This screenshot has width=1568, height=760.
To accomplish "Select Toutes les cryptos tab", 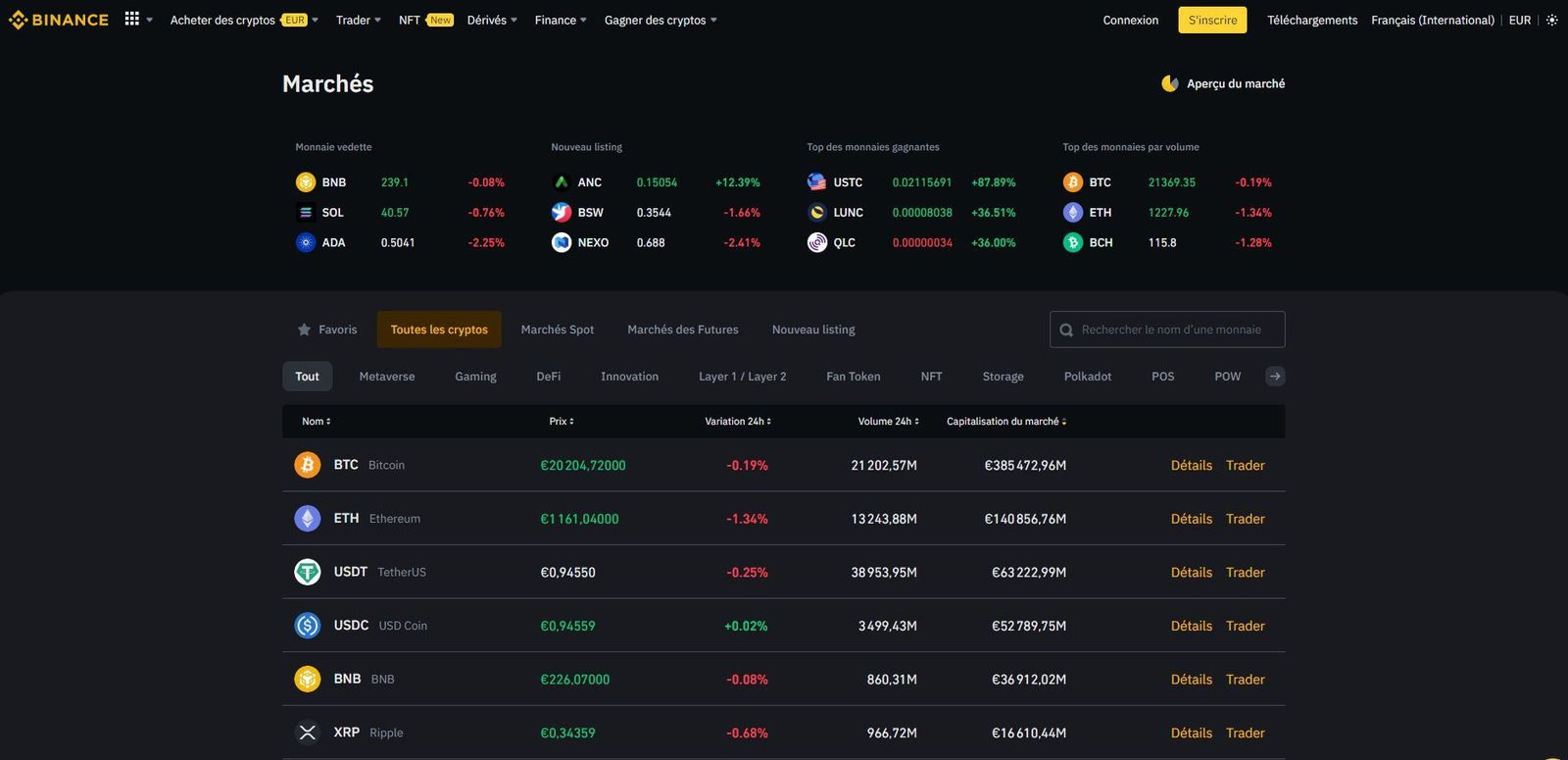I will click(x=439, y=329).
